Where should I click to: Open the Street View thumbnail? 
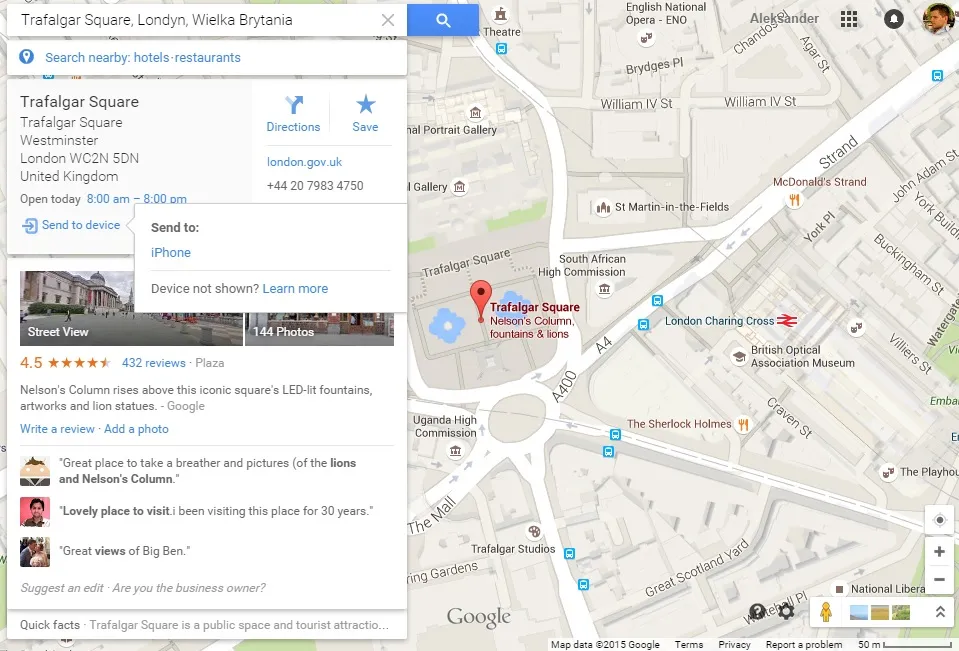coord(131,308)
